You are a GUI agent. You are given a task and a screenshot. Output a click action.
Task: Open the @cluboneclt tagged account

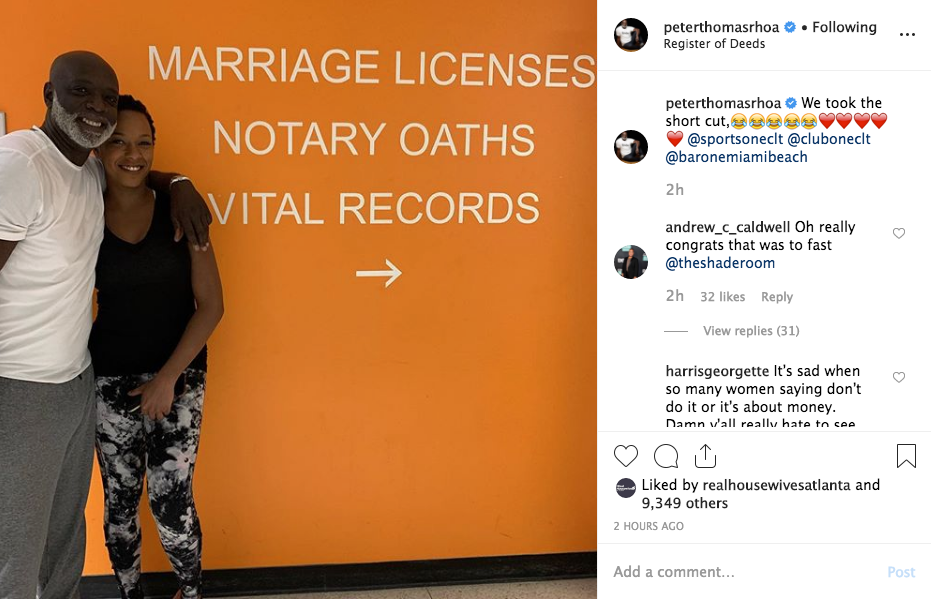click(829, 139)
